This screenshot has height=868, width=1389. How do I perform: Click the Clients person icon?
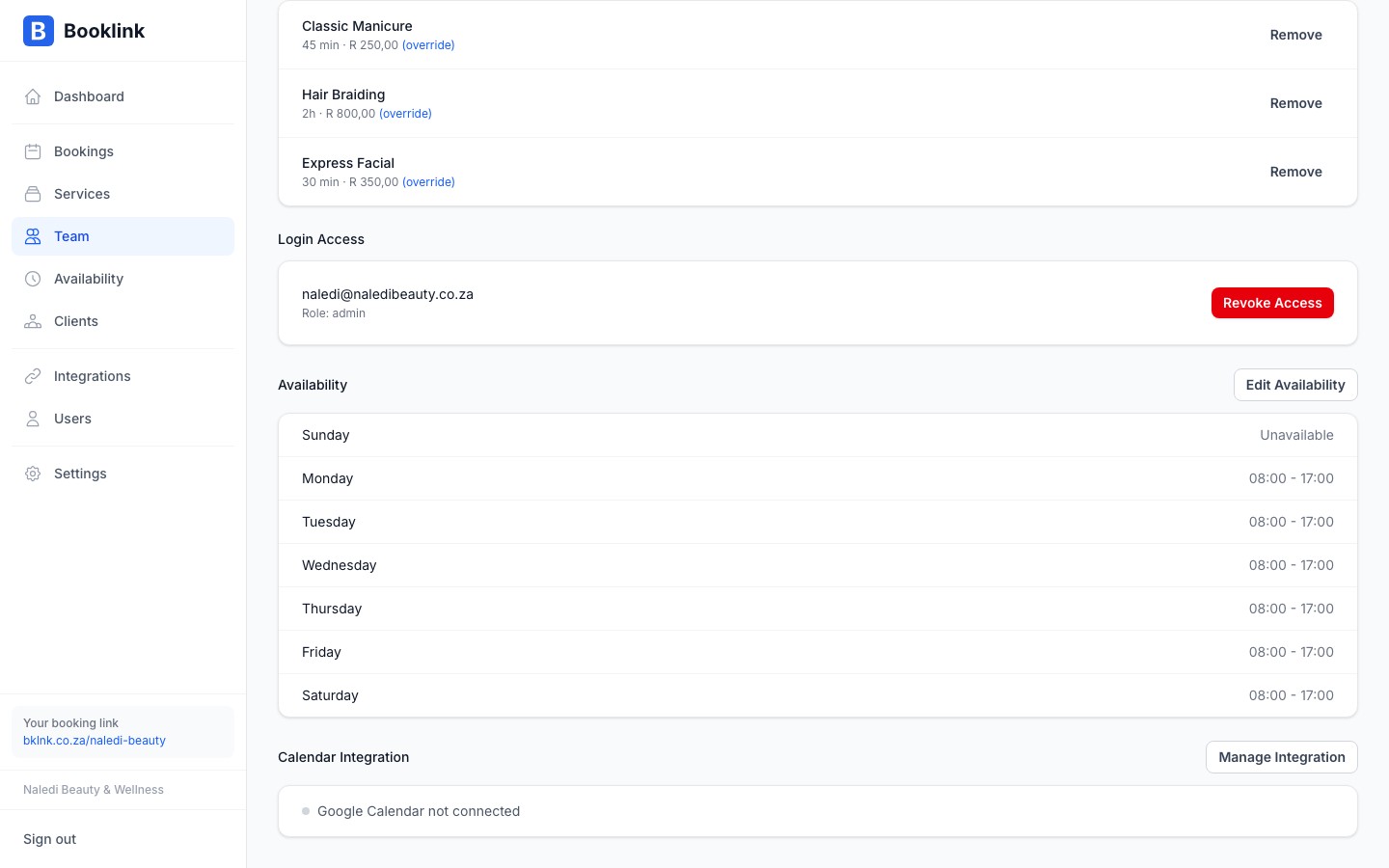(x=33, y=321)
